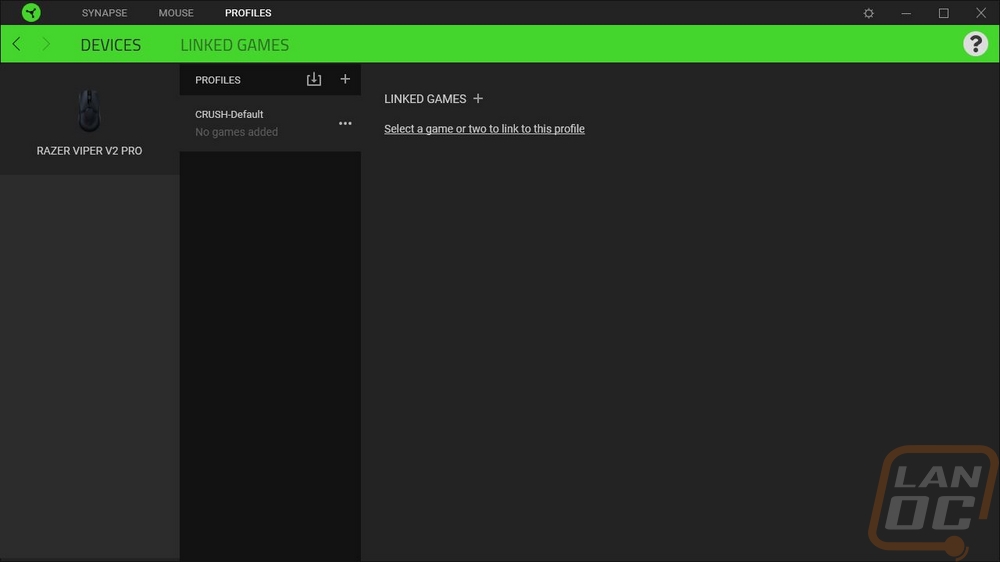
Task: Click the 'Select a game or two' link
Action: 484,129
